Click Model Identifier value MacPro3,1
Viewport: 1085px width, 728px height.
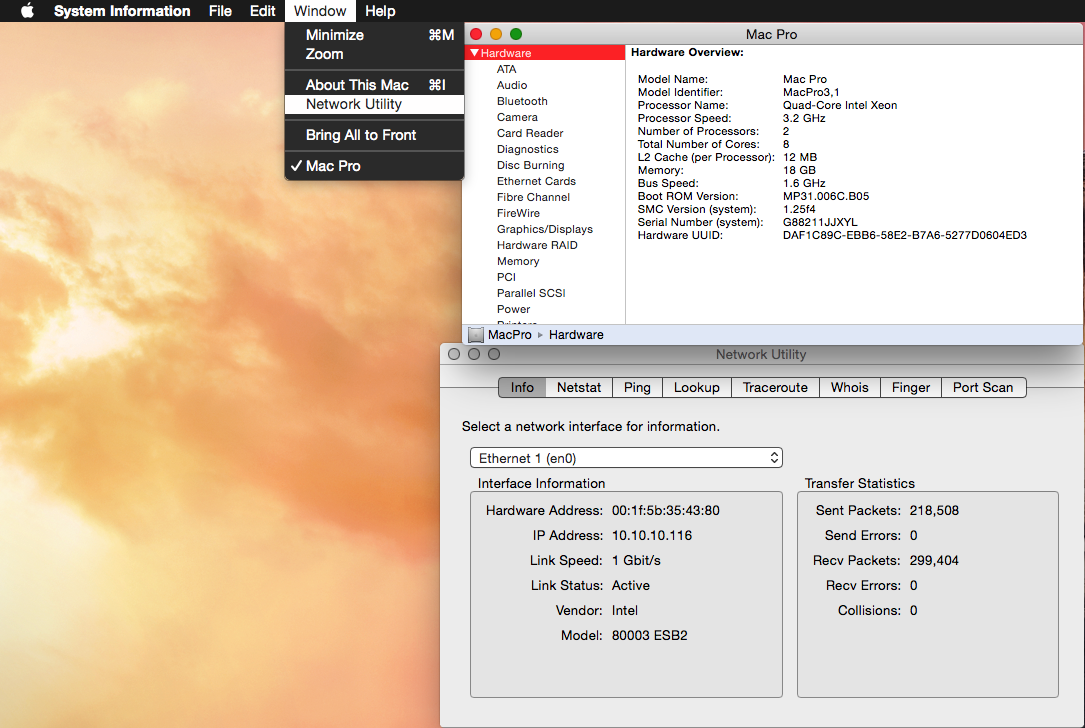811,92
